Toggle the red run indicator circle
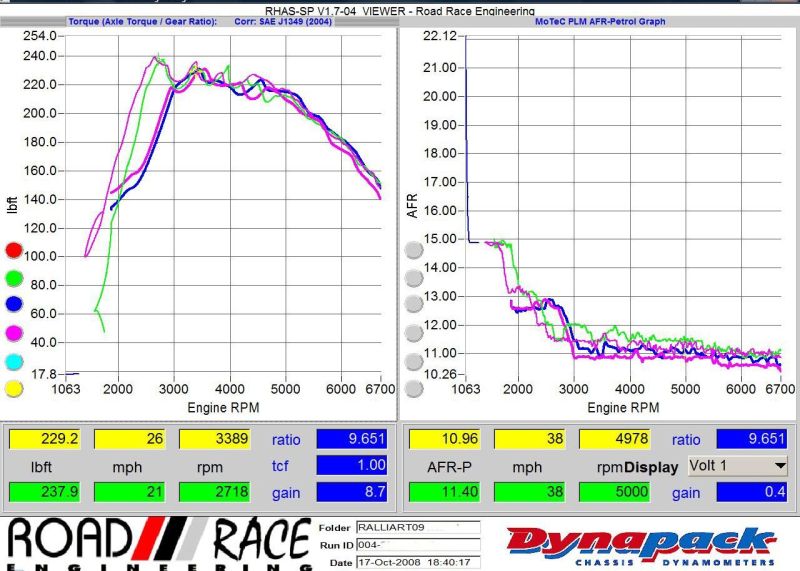Image resolution: width=800 pixels, height=571 pixels. pyautogui.click(x=14, y=250)
